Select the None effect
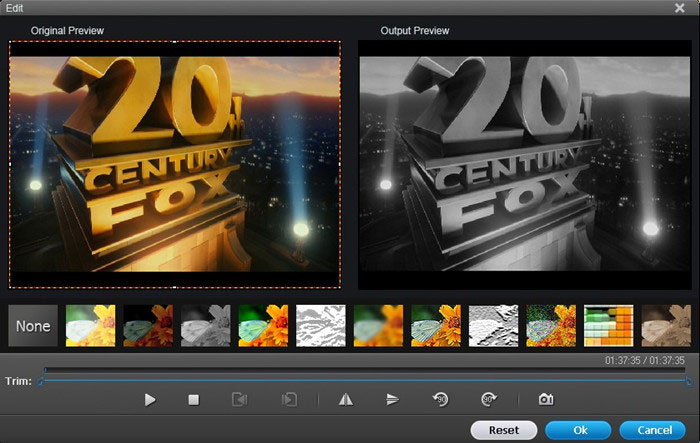 [33, 326]
